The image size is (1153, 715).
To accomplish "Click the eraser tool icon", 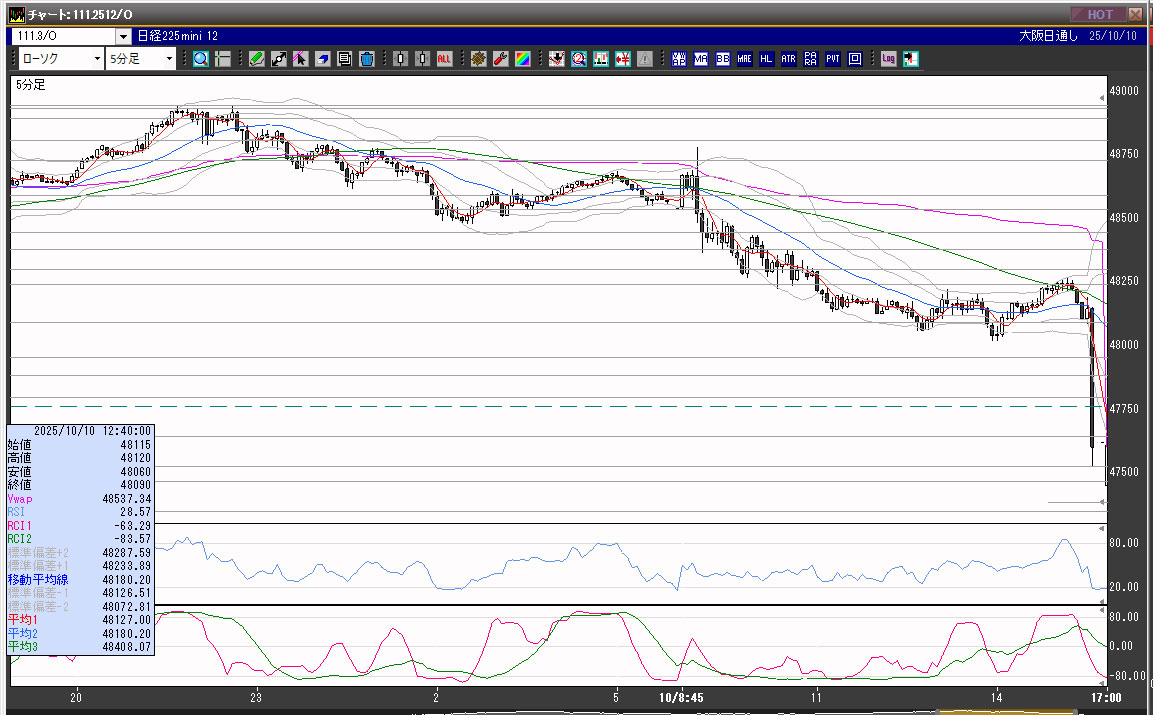I will pos(322,59).
